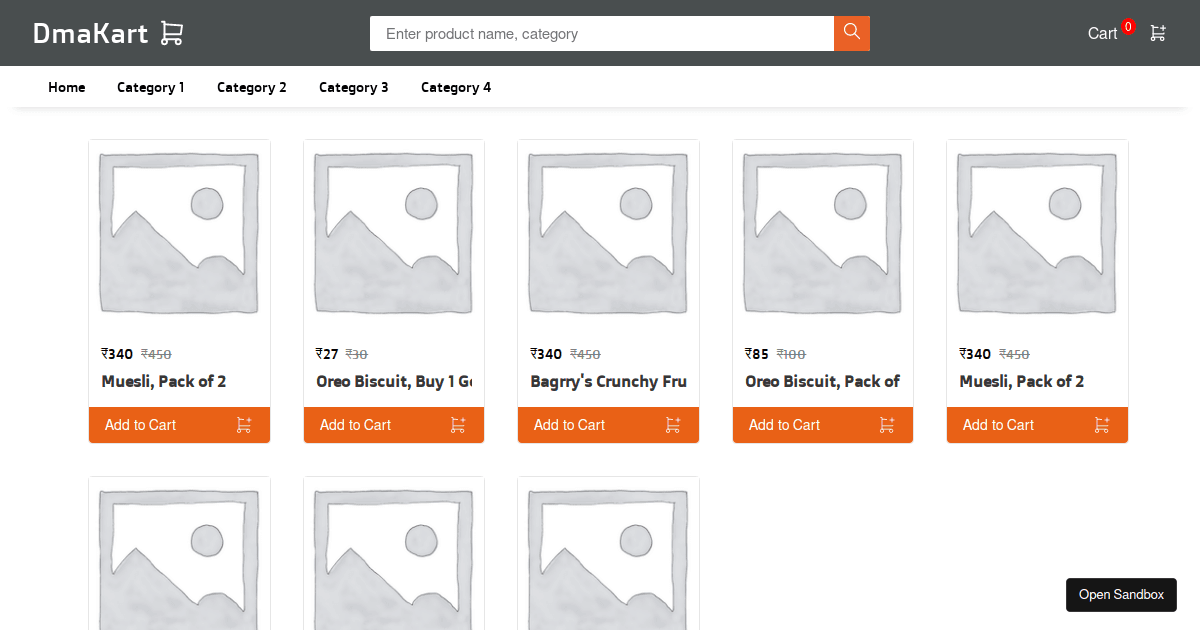Click the struck-through ₹30 price
Image resolution: width=1200 pixels, height=630 pixels.
tap(357, 354)
